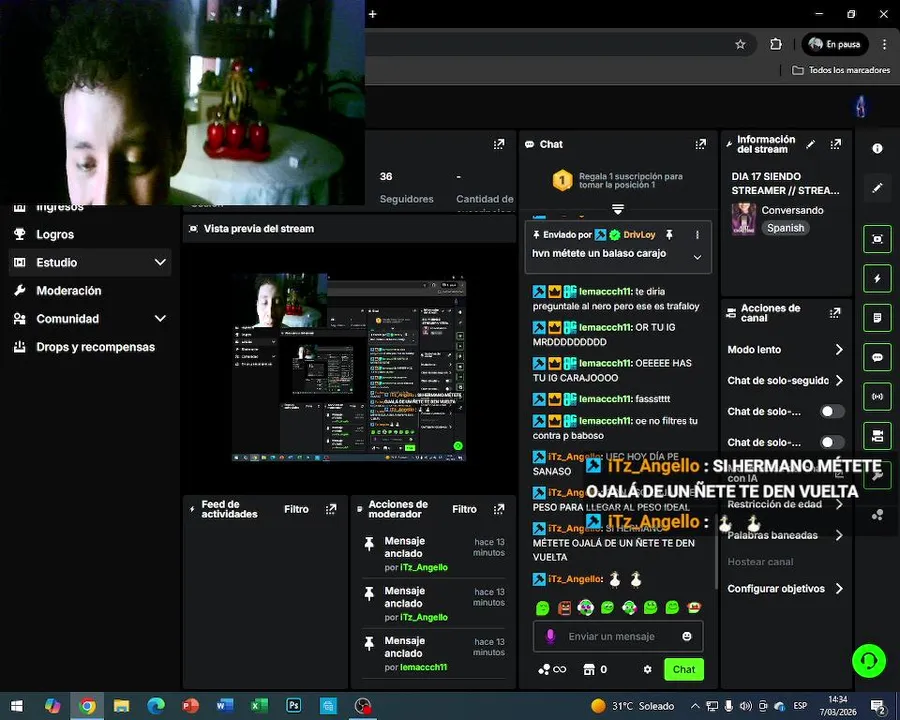Screen dimensions: 900x720
Task: Open Filtro in Feed de actividades
Action: tap(296, 509)
